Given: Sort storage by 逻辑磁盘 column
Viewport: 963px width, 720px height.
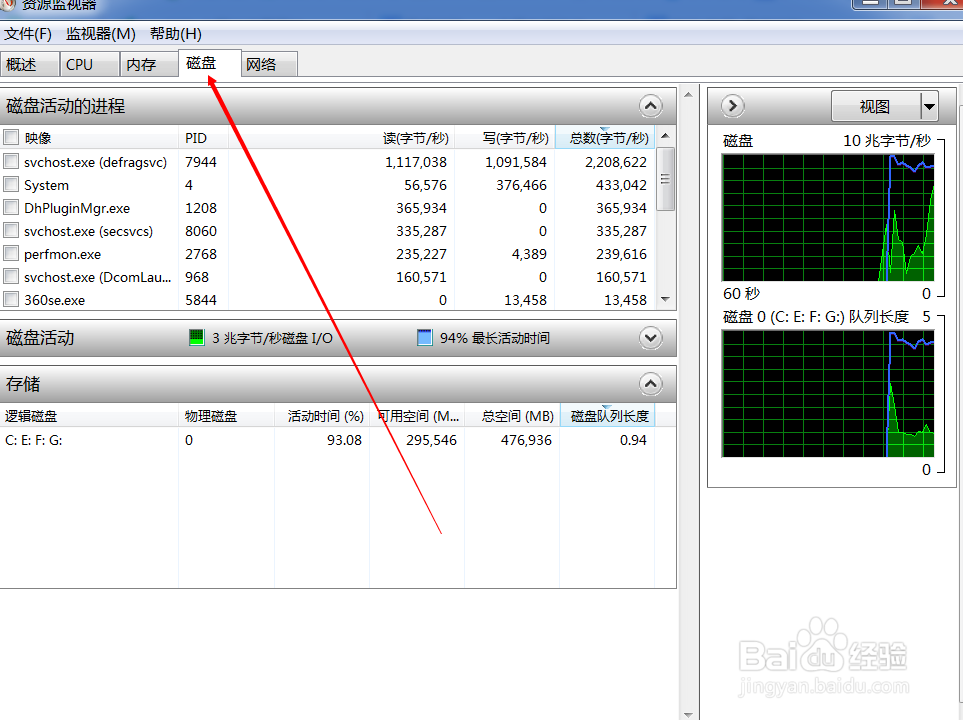Looking at the screenshot, I should [x=89, y=416].
